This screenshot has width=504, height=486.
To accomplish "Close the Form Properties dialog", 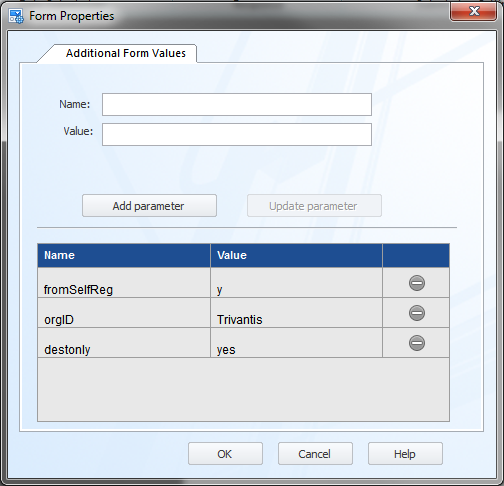I will click(473, 12).
